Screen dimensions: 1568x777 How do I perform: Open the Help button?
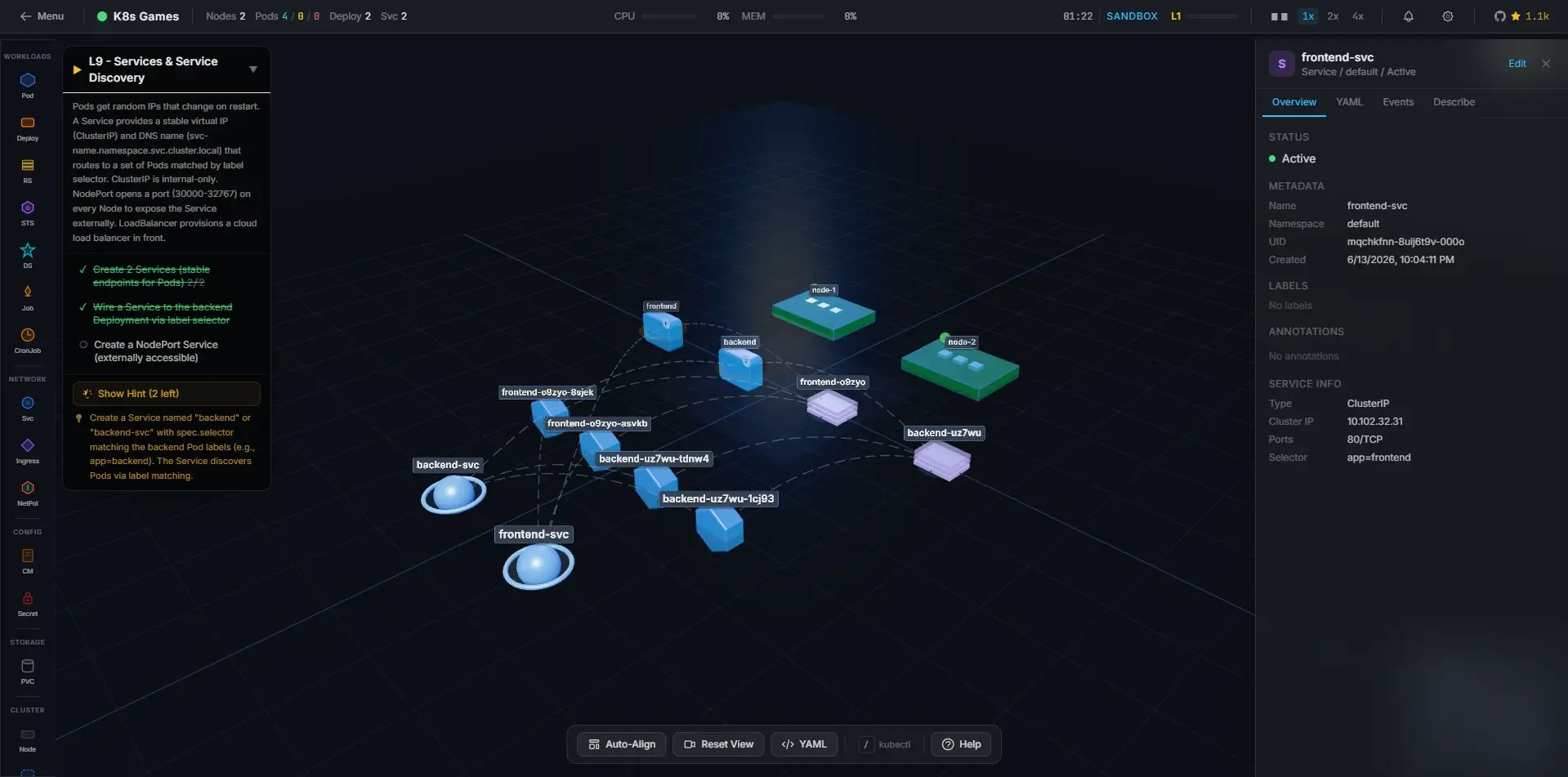(961, 744)
